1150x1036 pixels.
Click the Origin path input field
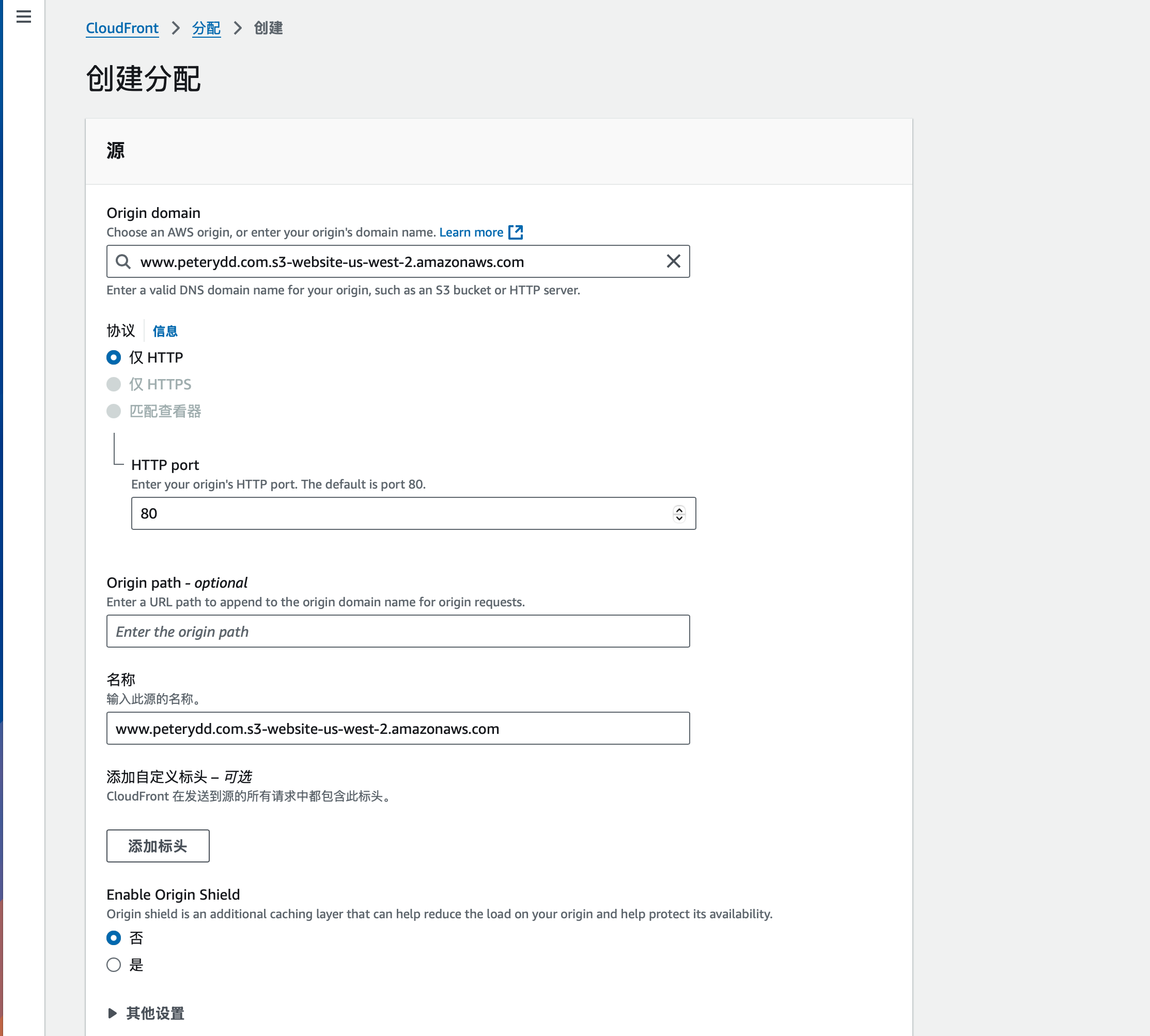pyautogui.click(x=397, y=631)
